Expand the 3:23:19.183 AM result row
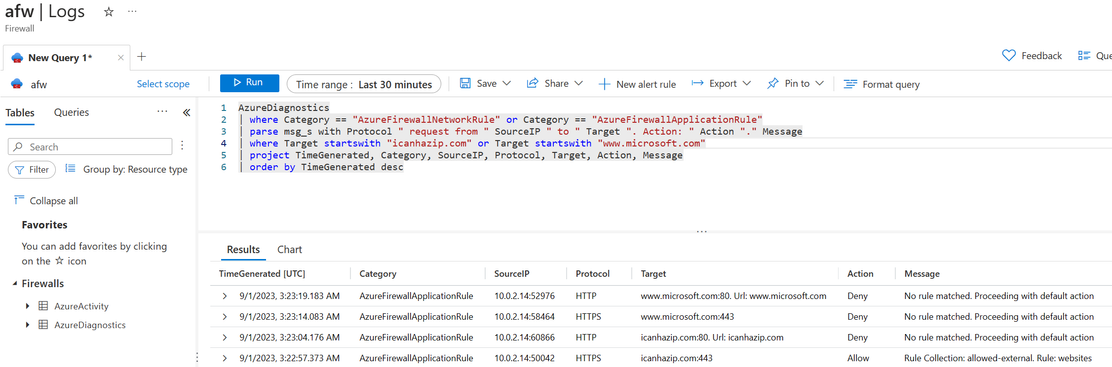1112x367 pixels. point(224,296)
